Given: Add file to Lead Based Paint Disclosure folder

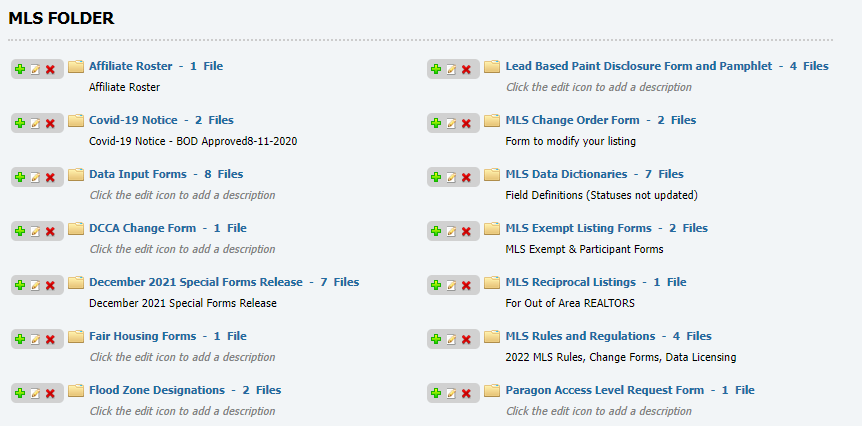Looking at the screenshot, I should point(436,69).
